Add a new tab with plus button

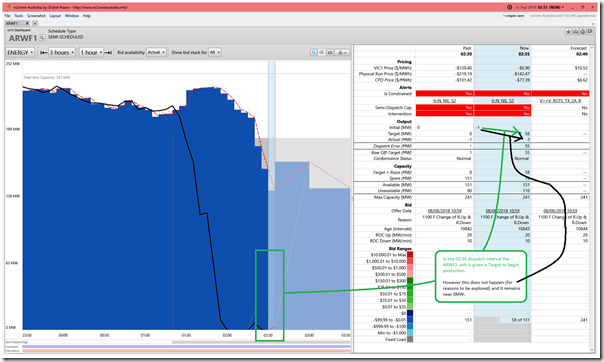35,23
